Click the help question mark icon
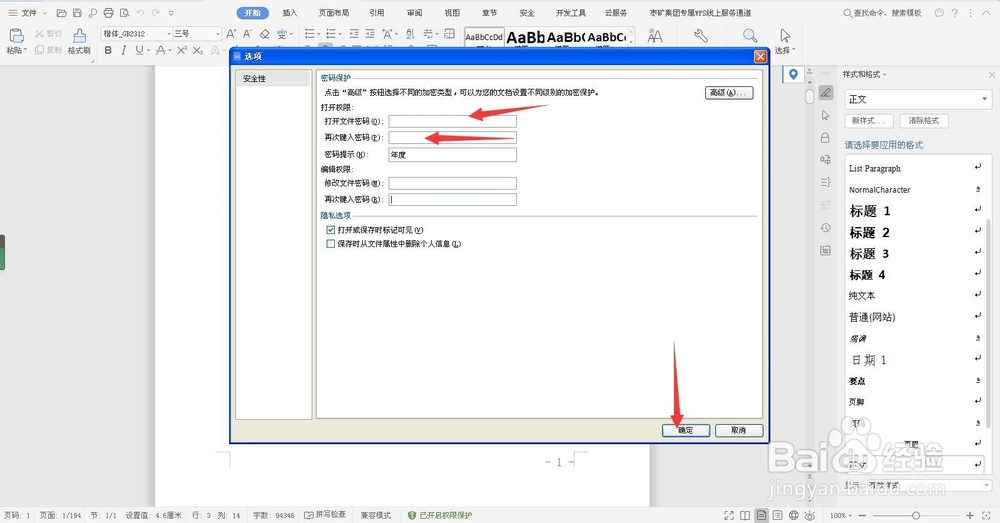This screenshot has width=1000, height=523. (954, 13)
